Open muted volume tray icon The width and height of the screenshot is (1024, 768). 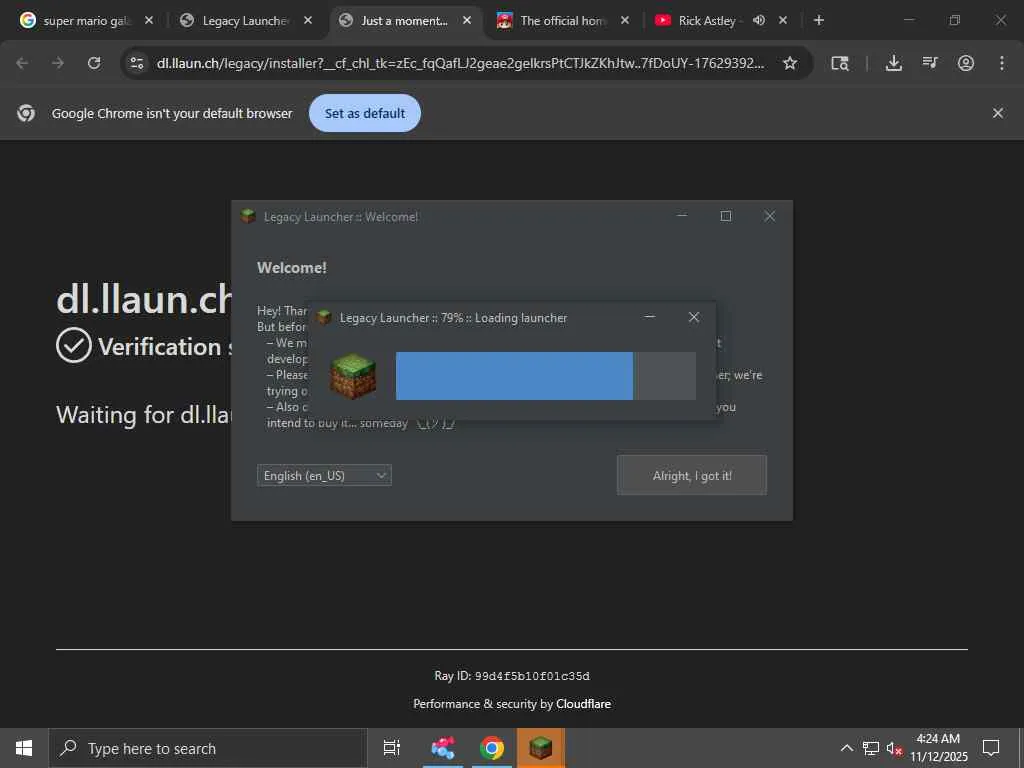coord(894,748)
